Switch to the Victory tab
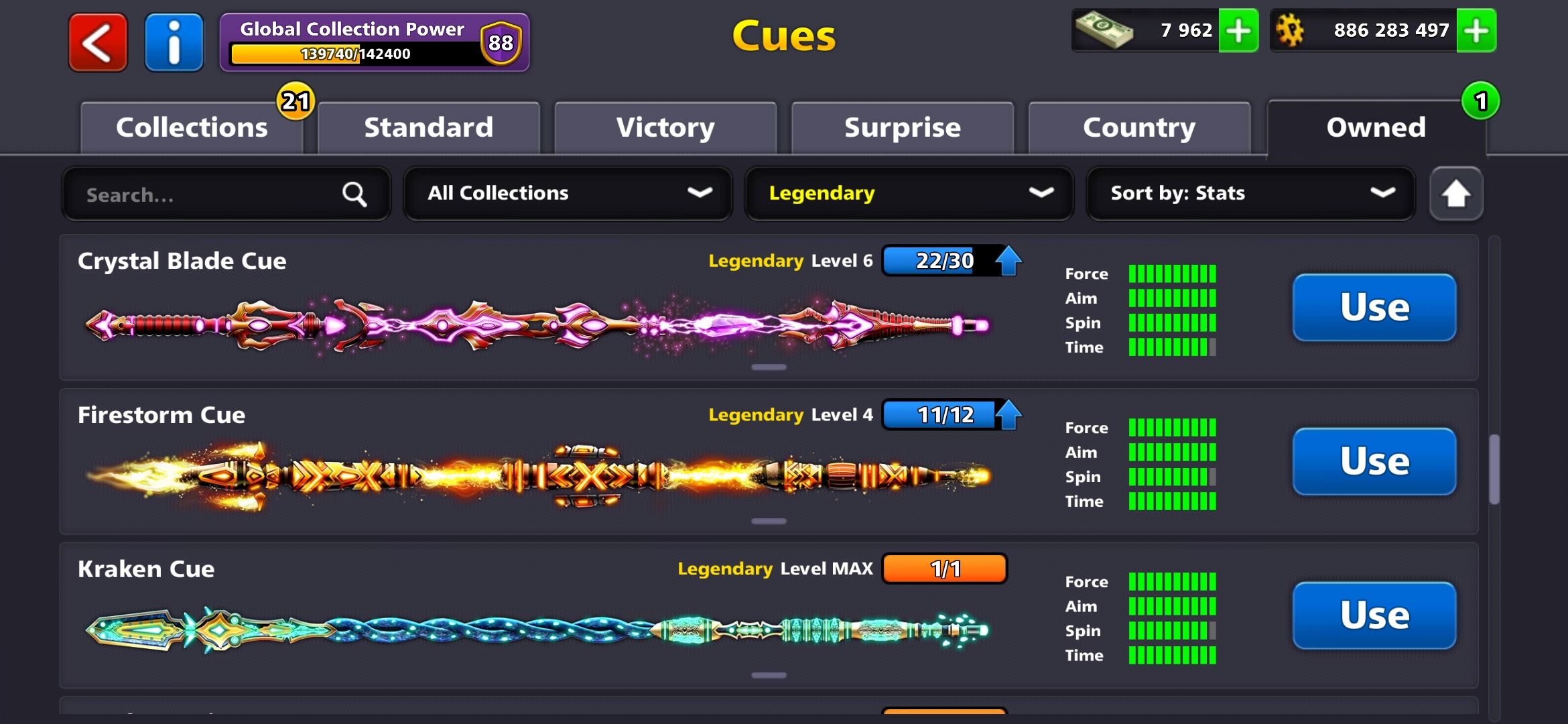Screen dimensions: 1568x724 tap(665, 128)
